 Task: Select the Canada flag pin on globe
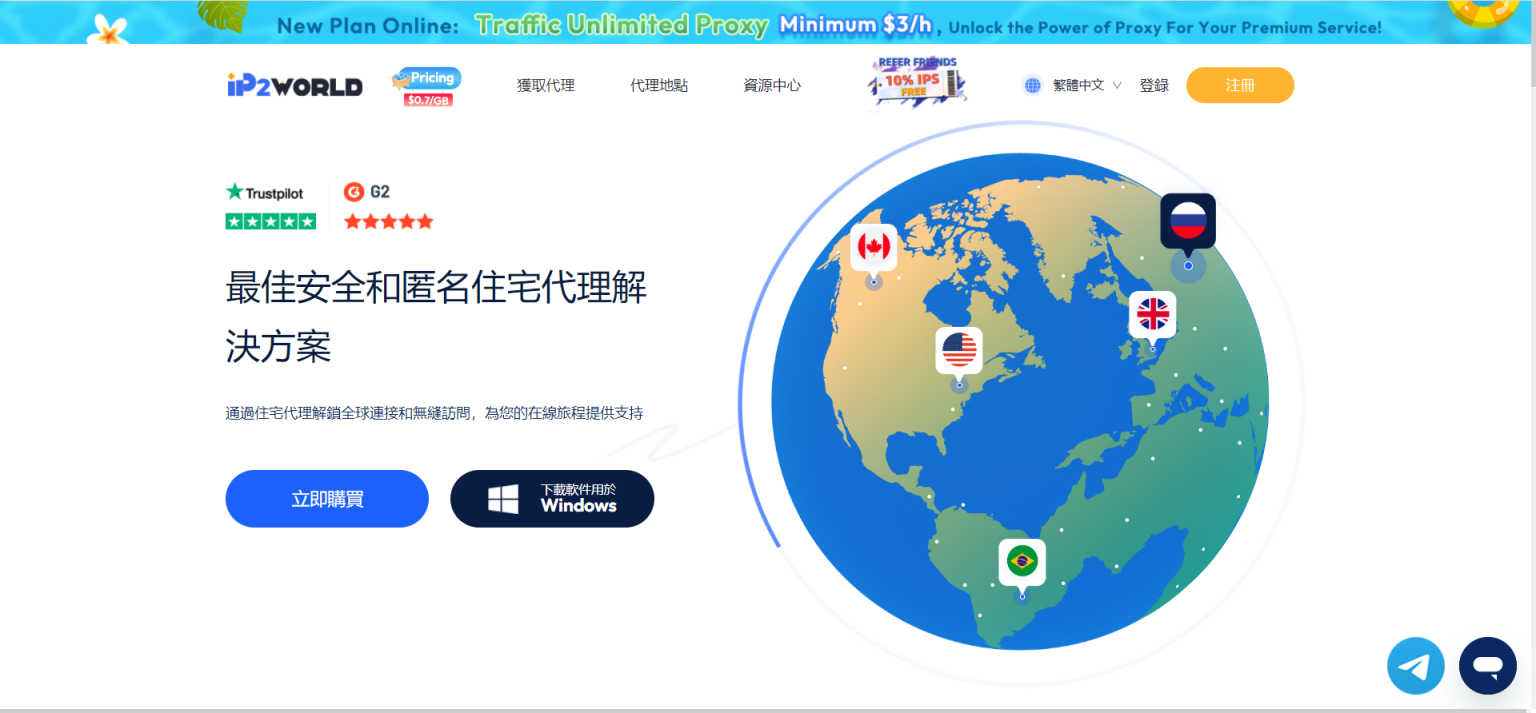click(874, 247)
